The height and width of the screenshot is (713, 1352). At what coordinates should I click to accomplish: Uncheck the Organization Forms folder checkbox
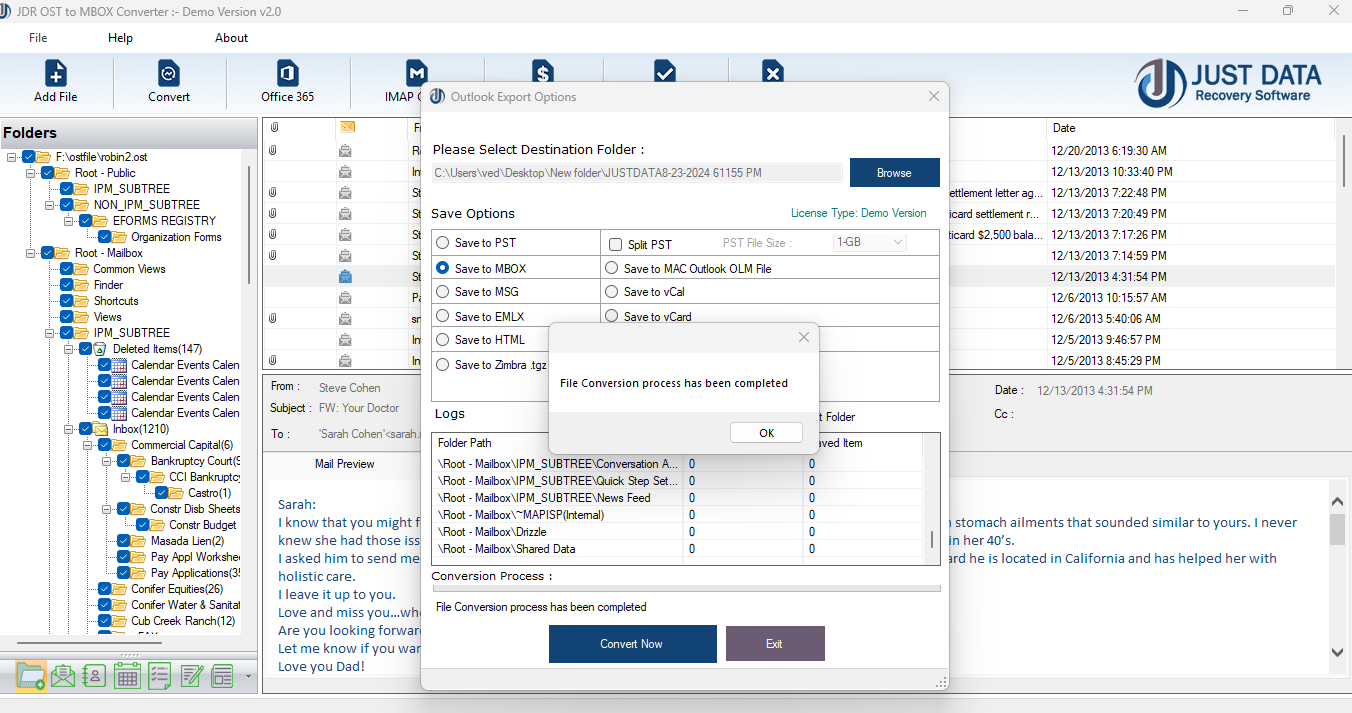(105, 237)
